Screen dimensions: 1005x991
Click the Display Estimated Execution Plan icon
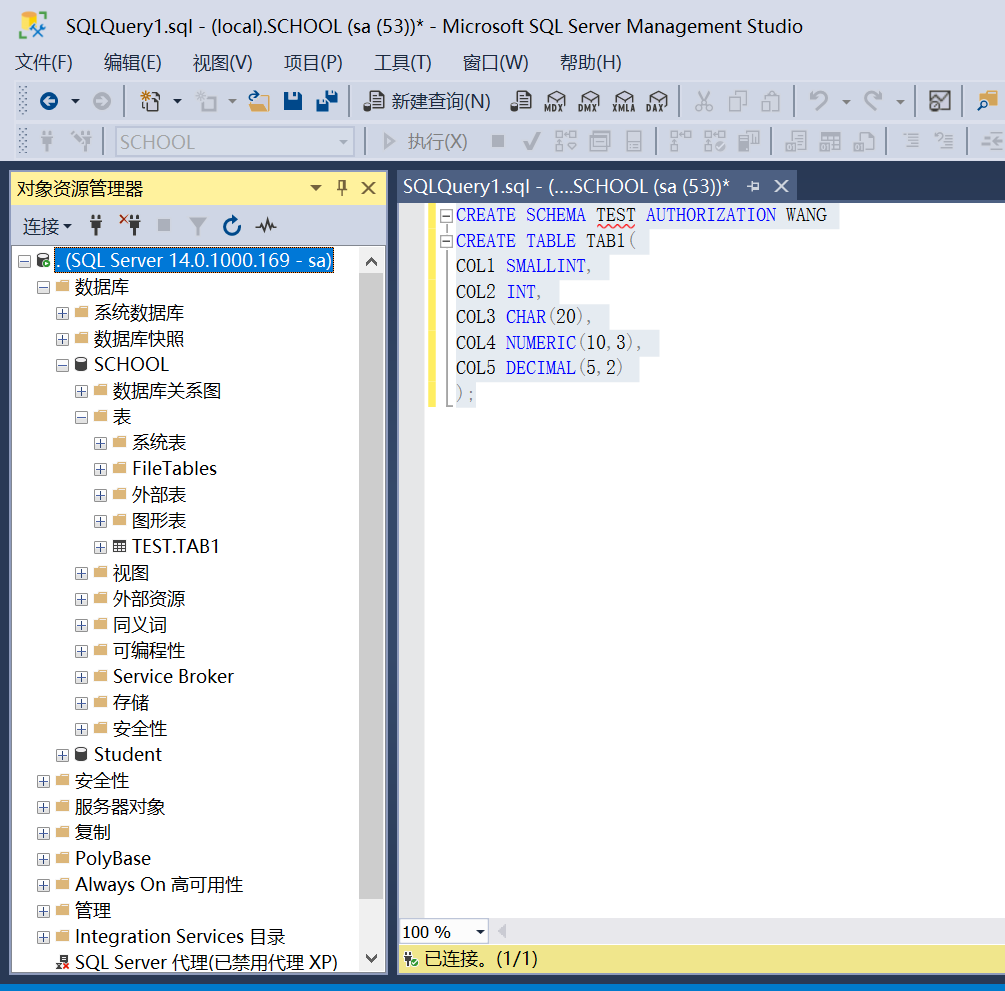pyautogui.click(x=565, y=141)
